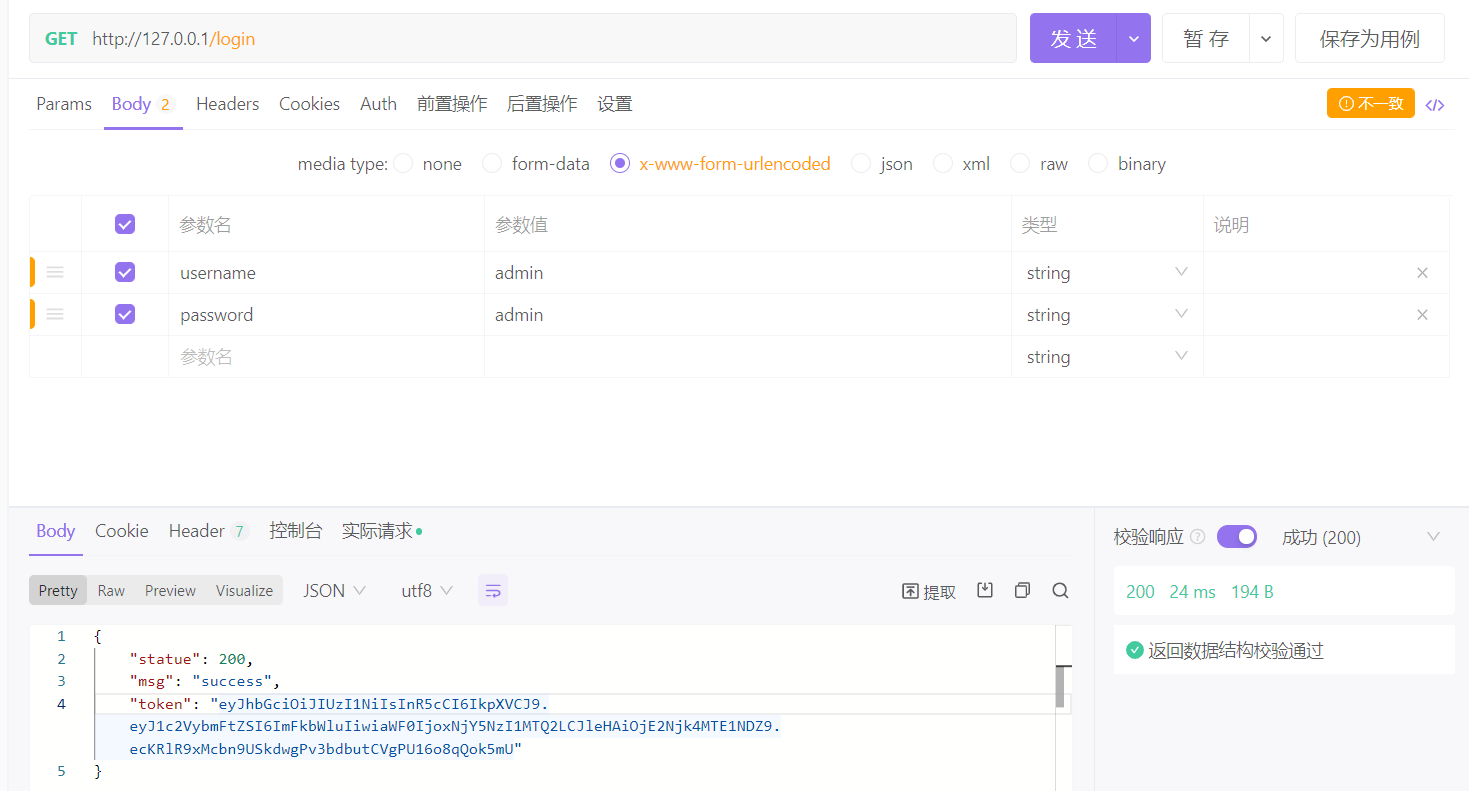Open the dropdown arrow beside 发送
The height and width of the screenshot is (791, 1469).
(1134, 38)
